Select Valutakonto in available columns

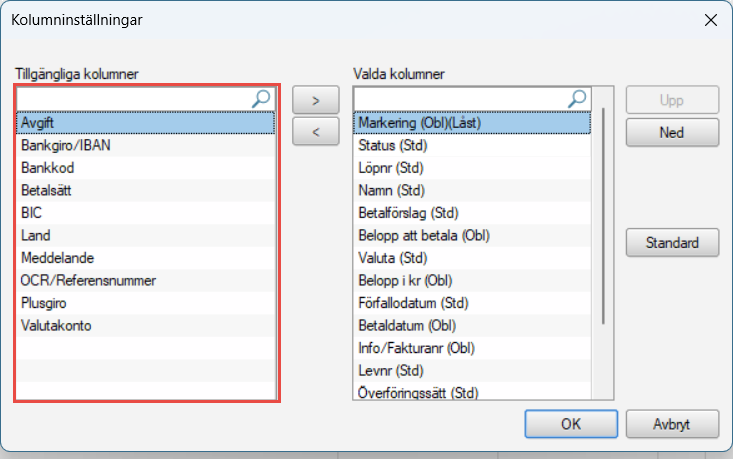146,326
